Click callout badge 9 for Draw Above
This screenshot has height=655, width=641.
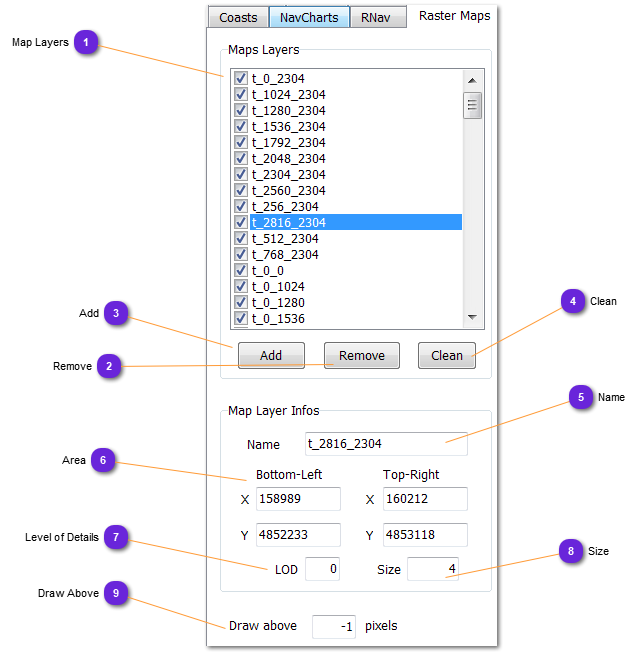coord(116,593)
